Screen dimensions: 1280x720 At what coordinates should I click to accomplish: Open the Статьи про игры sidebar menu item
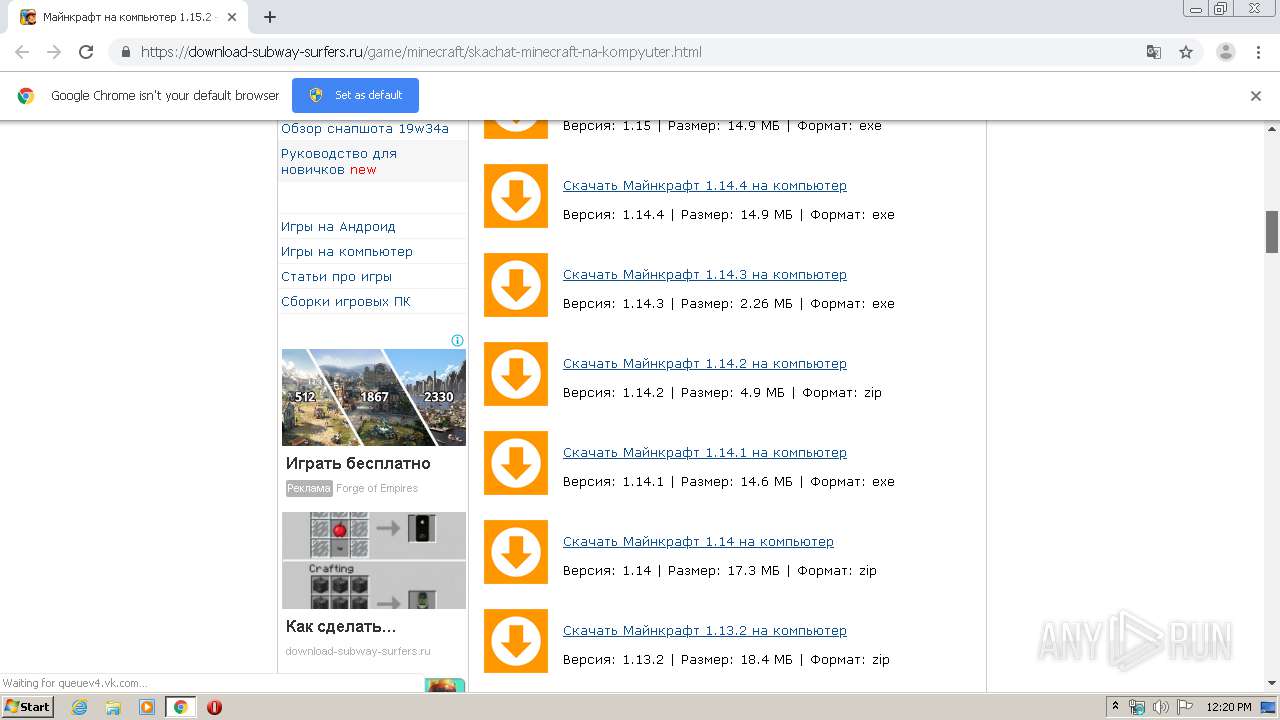point(336,277)
